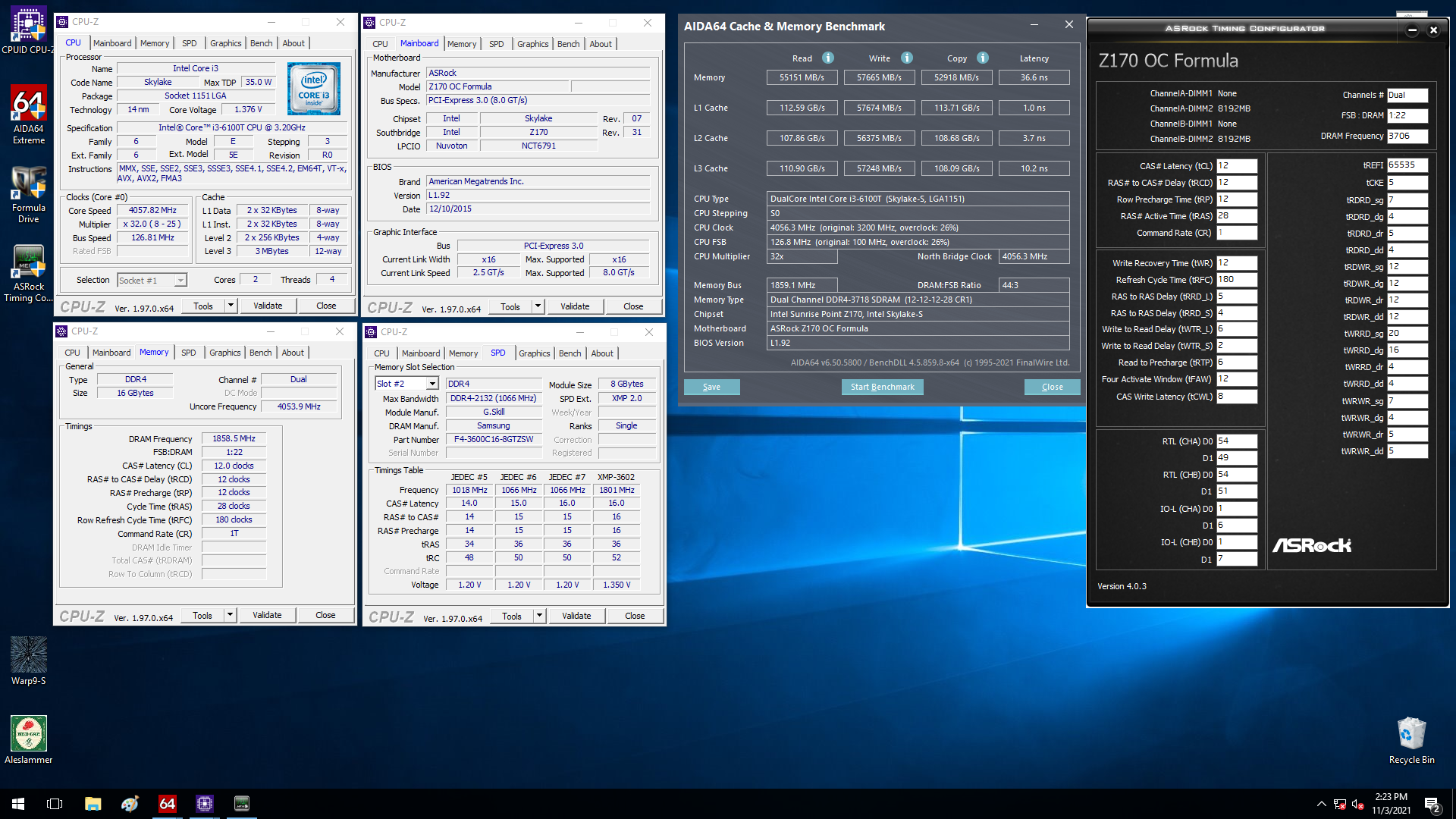Click the CAS# Latency (tCL) field
The image size is (1456, 819).
pyautogui.click(x=1237, y=166)
